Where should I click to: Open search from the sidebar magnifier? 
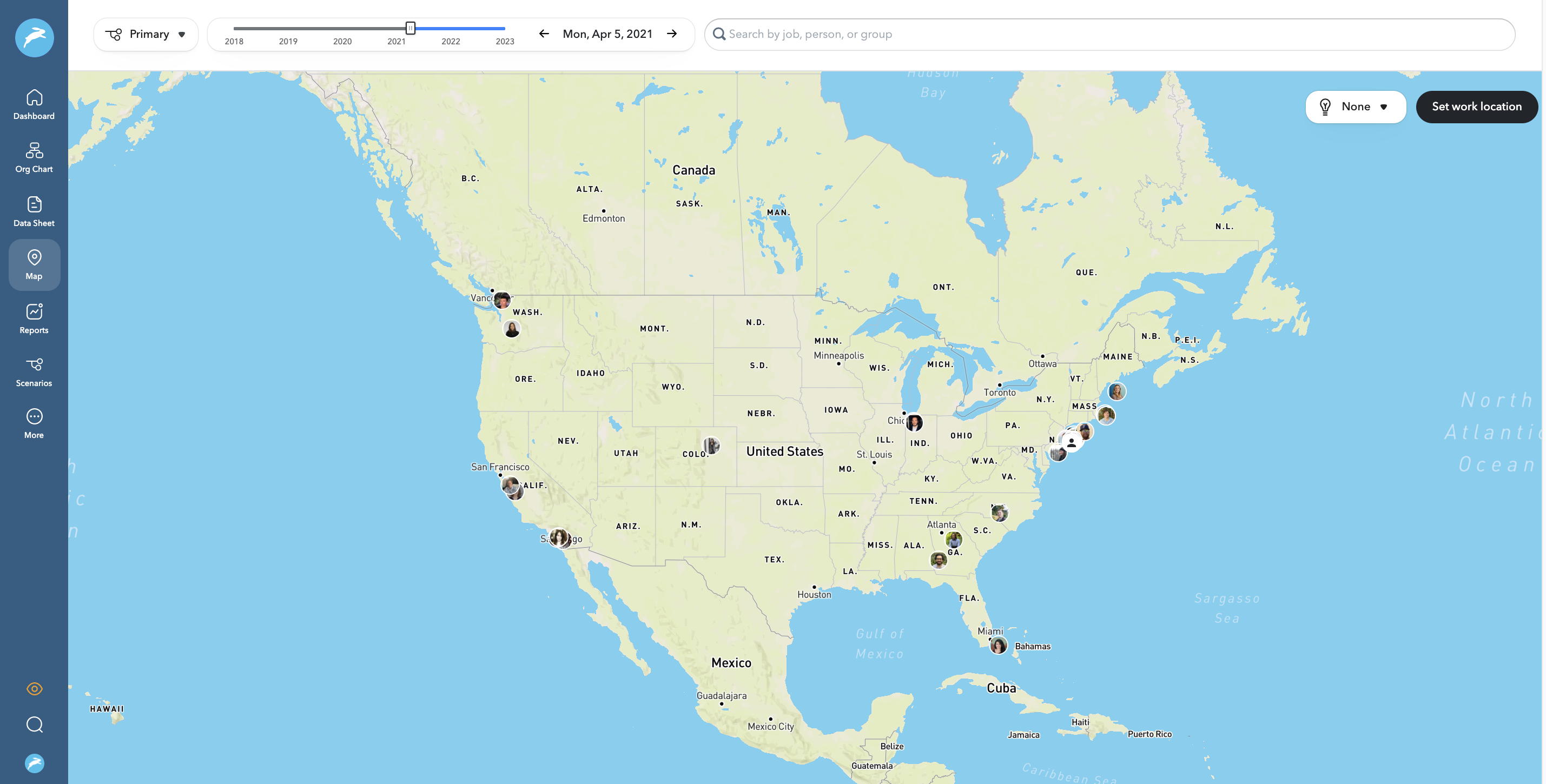(34, 725)
